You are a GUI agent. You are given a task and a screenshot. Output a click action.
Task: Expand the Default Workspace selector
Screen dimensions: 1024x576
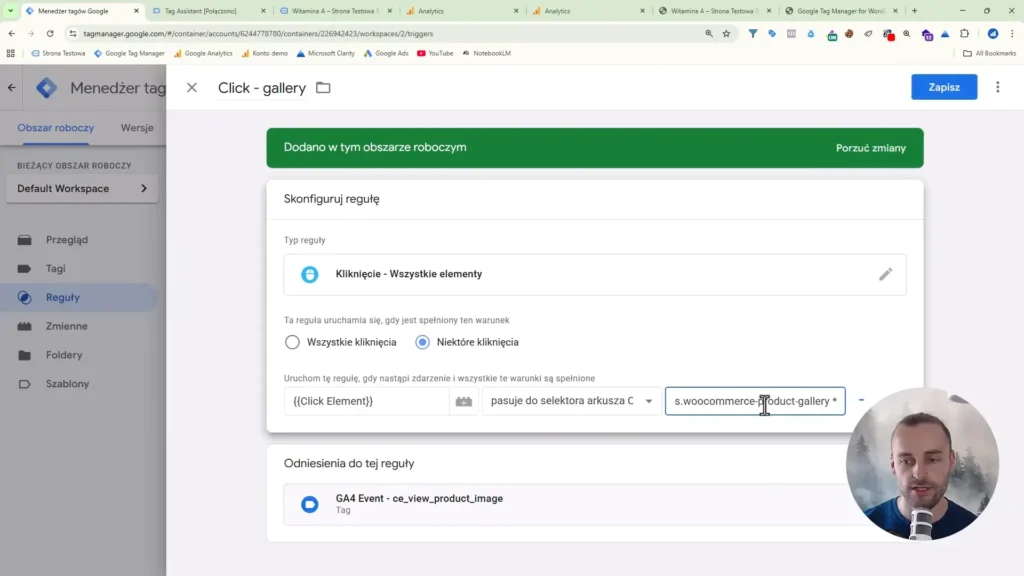[x=82, y=189]
